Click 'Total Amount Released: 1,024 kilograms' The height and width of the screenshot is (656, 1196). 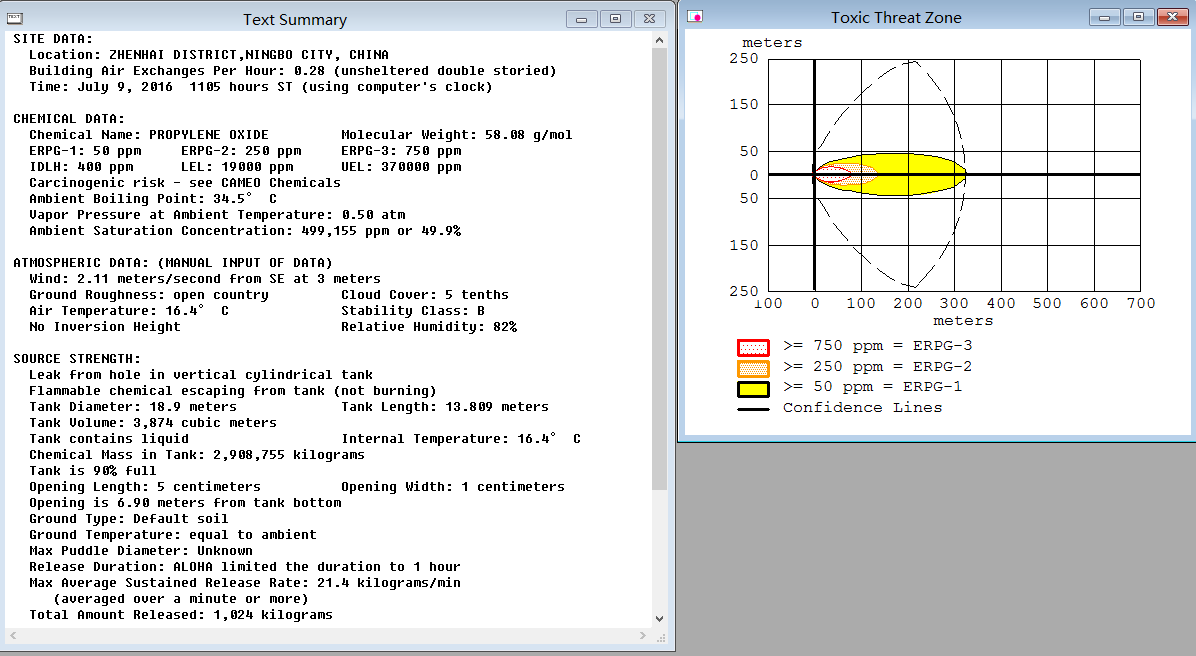point(181,616)
